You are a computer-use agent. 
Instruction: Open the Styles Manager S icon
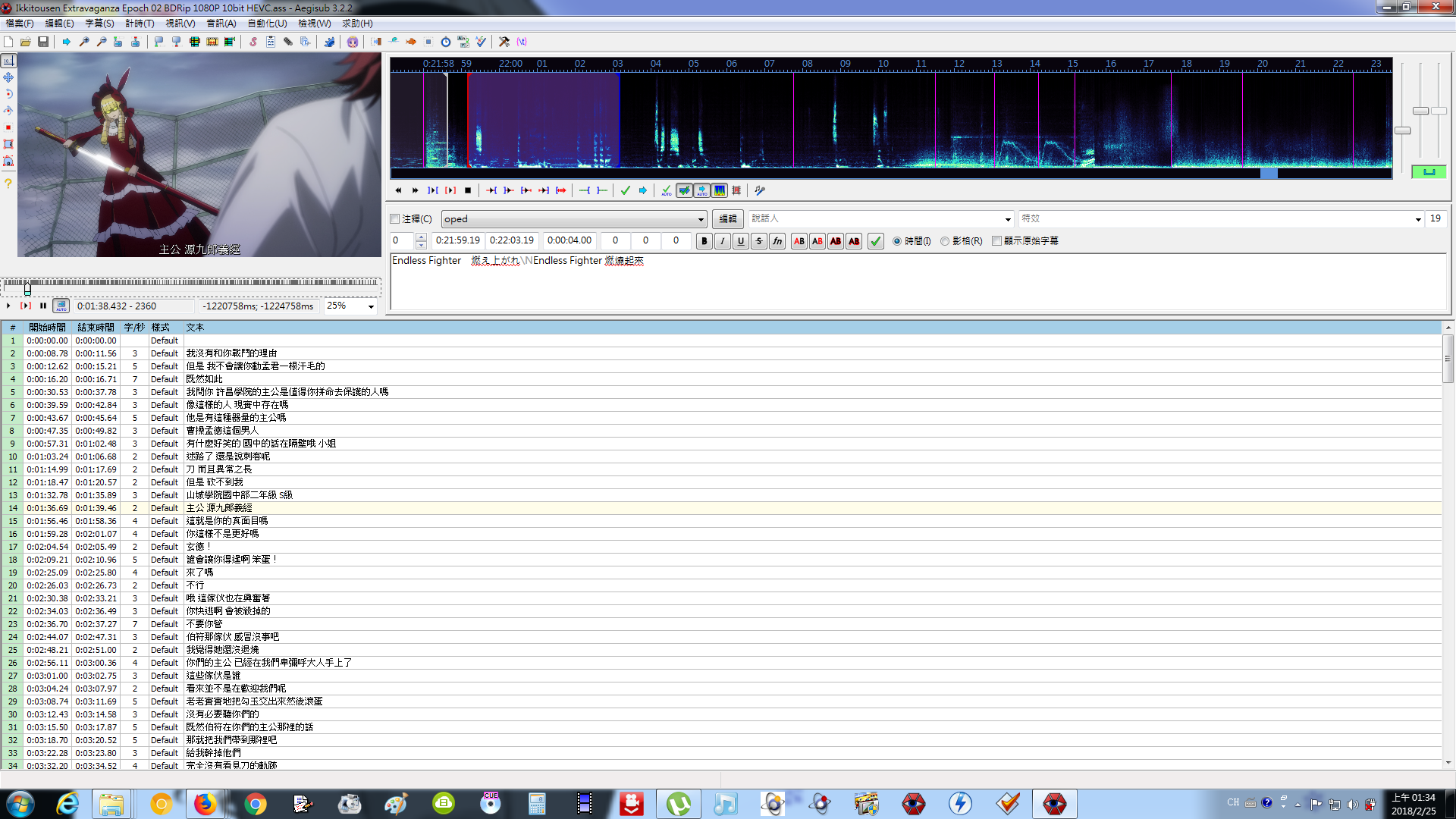253,42
